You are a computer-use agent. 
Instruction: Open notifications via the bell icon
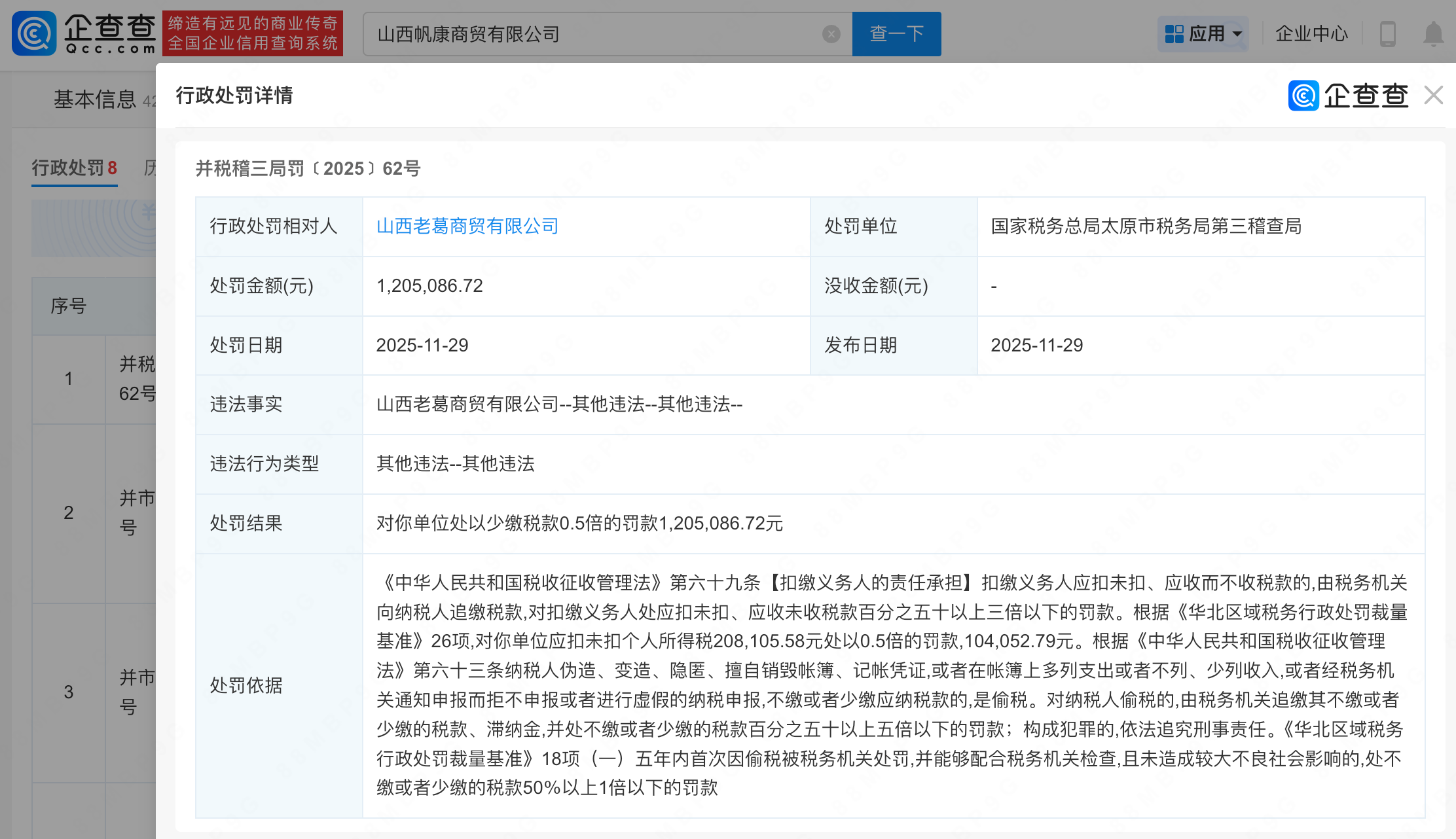[1433, 34]
